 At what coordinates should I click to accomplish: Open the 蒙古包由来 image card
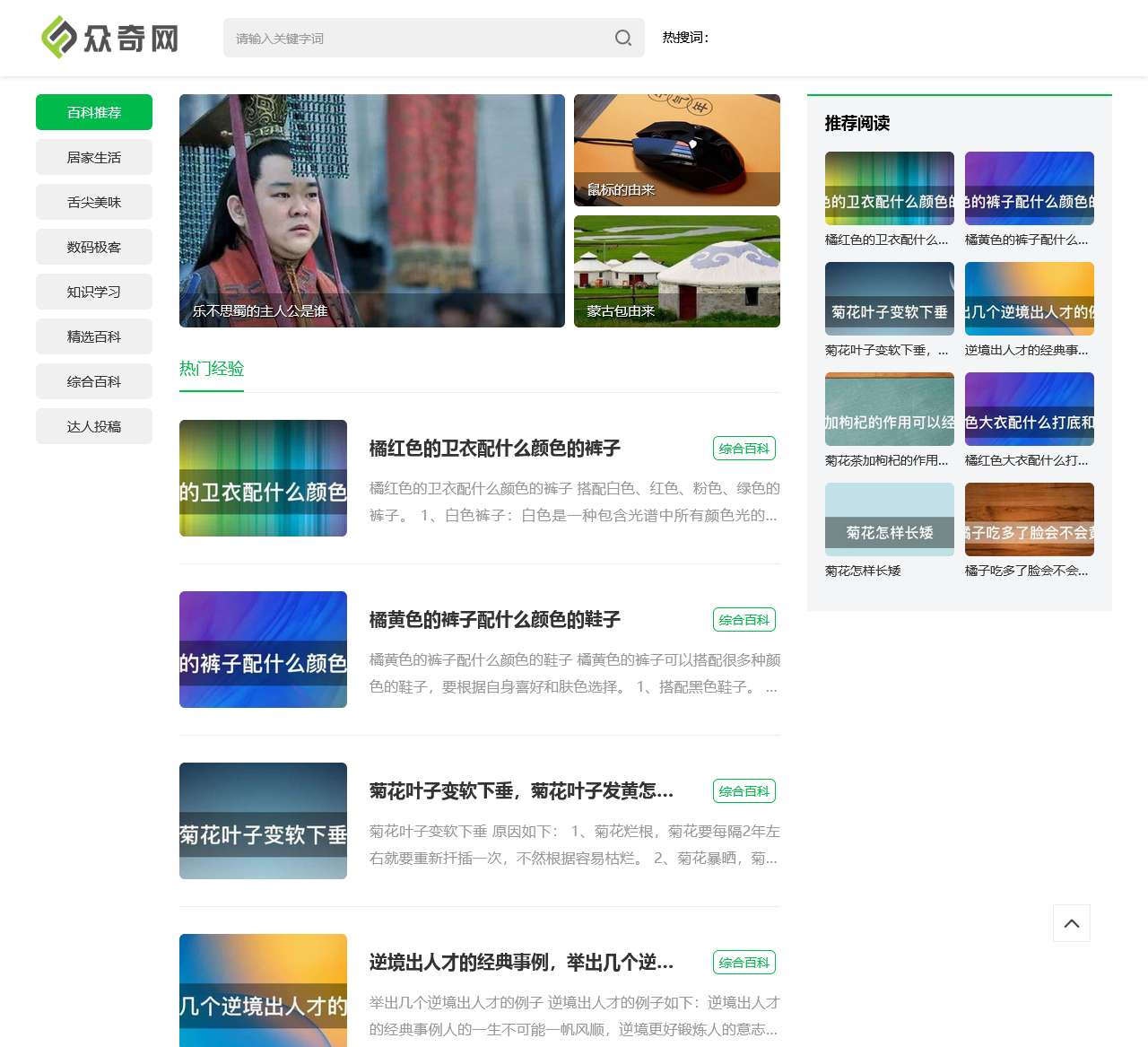677,271
